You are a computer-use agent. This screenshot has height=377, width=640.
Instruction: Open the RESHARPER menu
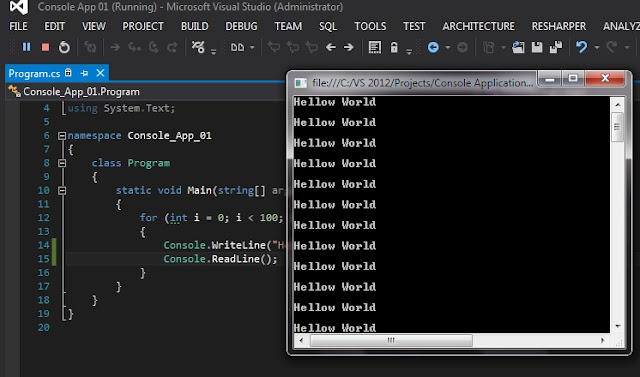(x=558, y=26)
